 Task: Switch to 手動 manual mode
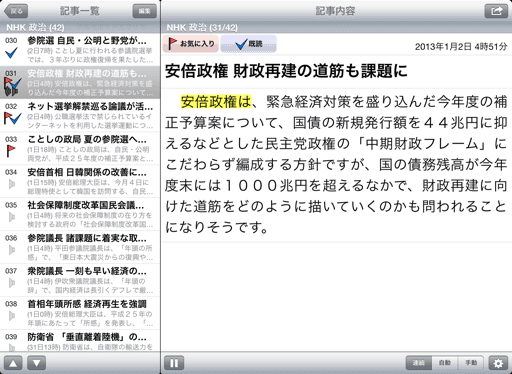(471, 363)
